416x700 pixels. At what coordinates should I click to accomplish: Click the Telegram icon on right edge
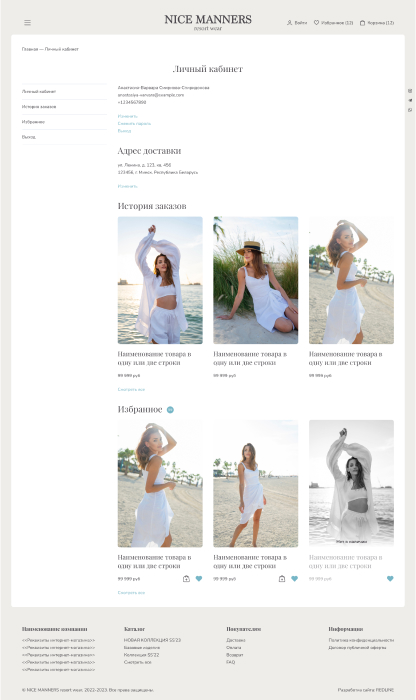[410, 100]
